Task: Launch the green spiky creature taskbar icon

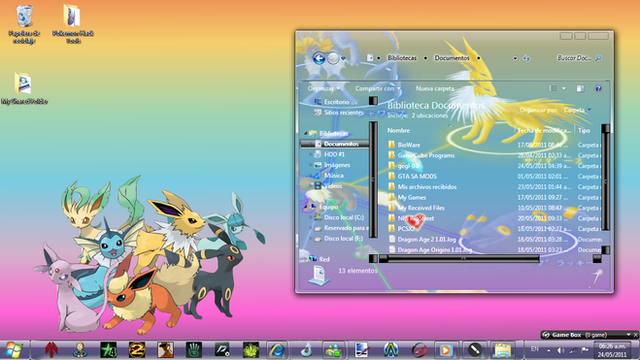Action: pos(251,350)
